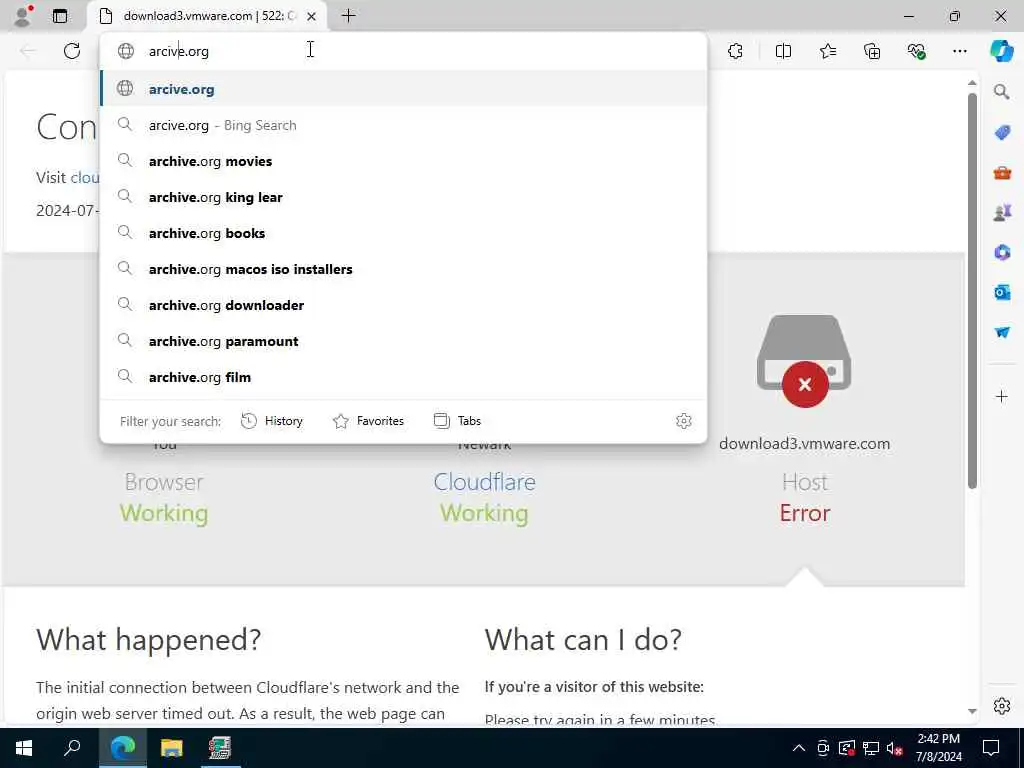Click the scrollbar up arrow
The height and width of the screenshot is (768, 1024).
pos(972,83)
